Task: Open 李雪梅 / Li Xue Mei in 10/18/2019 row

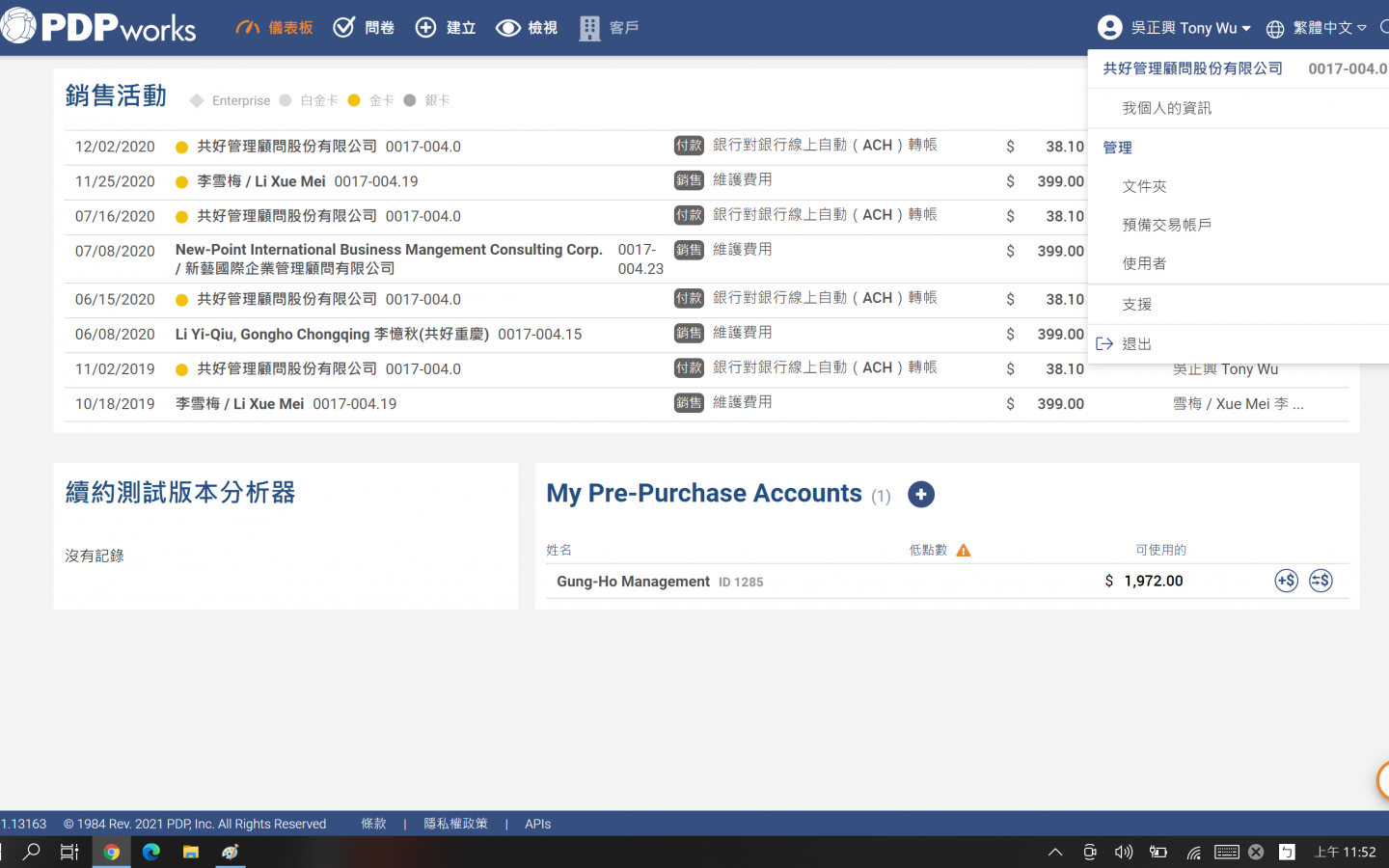Action: click(239, 403)
